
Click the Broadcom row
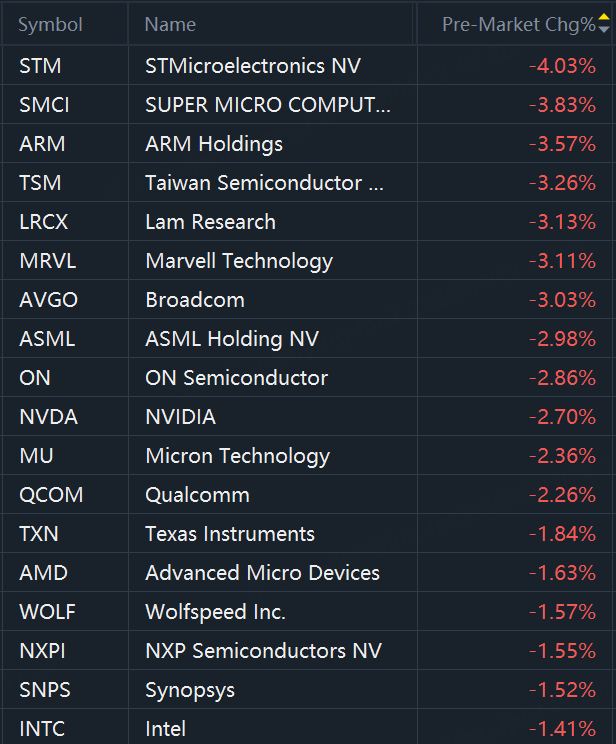click(195, 300)
